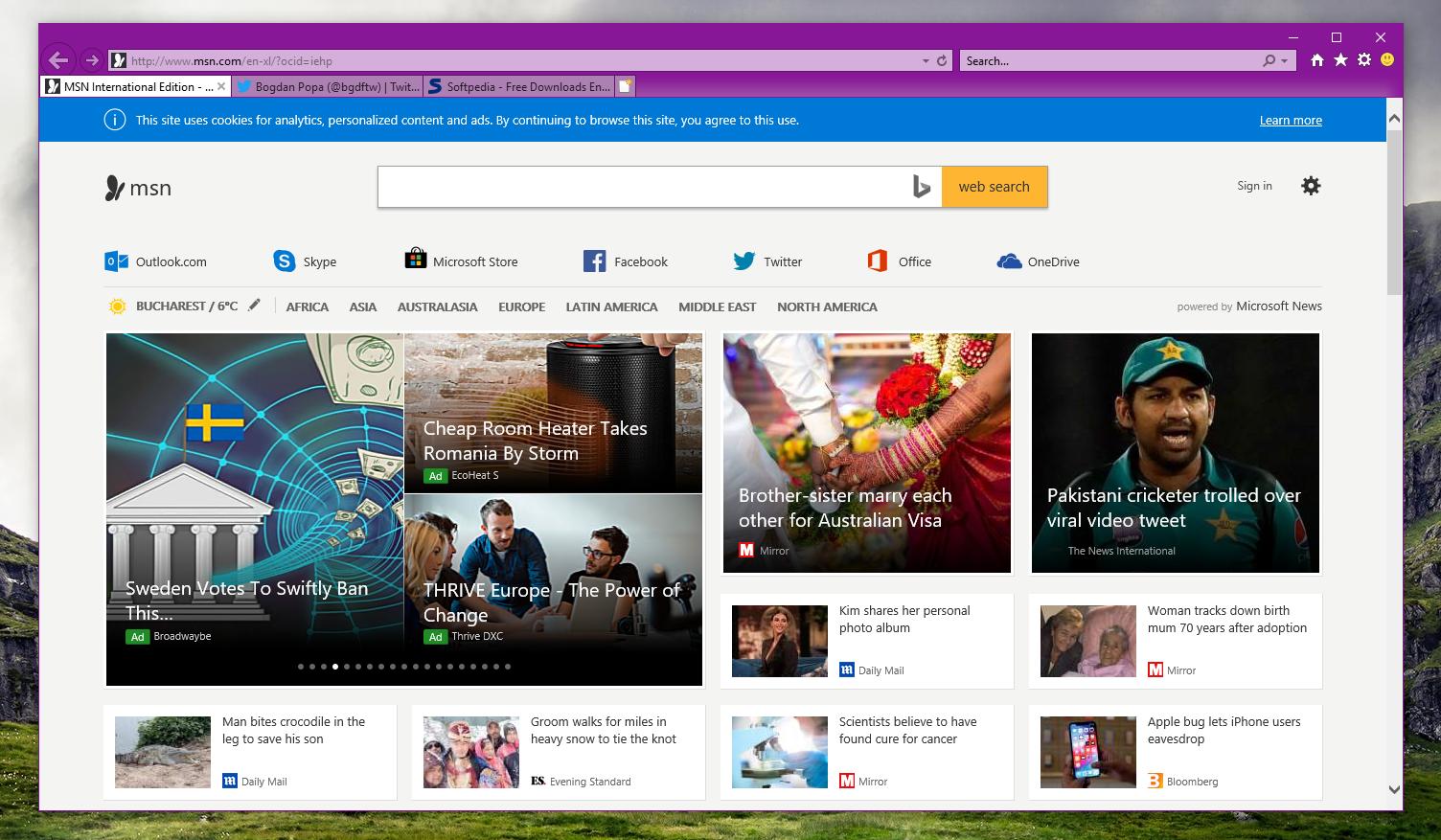Open the Microsoft Store shortcut
Screen dimensions: 1441x840
click(461, 261)
